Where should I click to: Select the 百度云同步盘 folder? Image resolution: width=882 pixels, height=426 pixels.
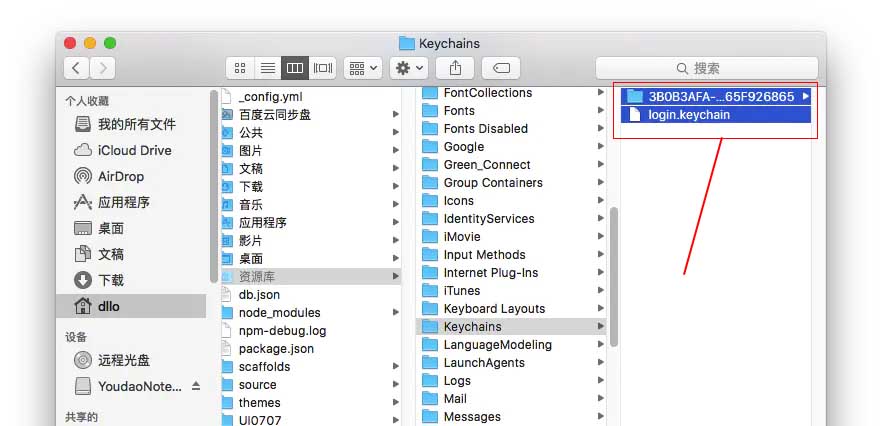coord(311,115)
